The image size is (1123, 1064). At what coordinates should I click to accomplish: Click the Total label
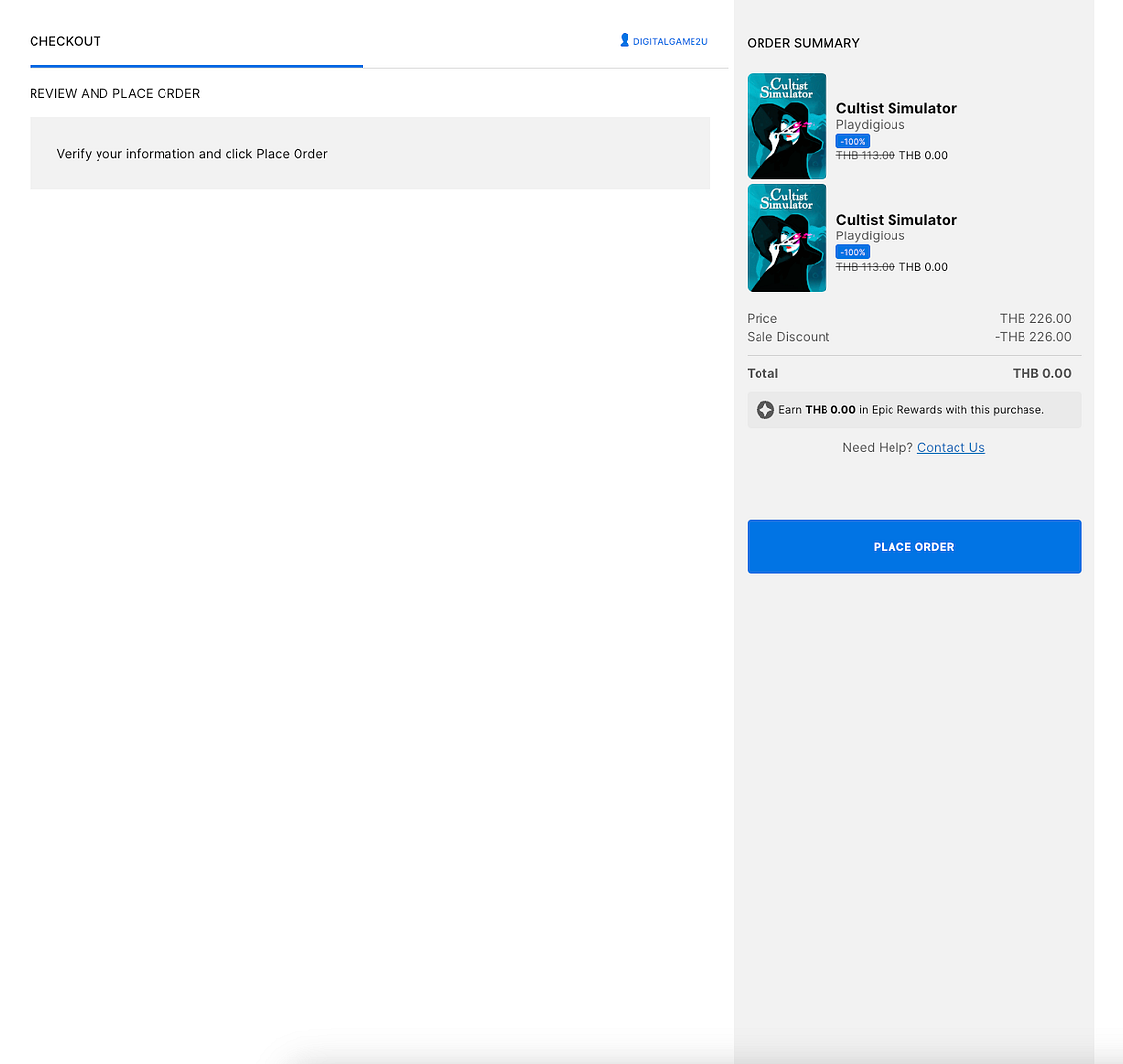(x=762, y=374)
